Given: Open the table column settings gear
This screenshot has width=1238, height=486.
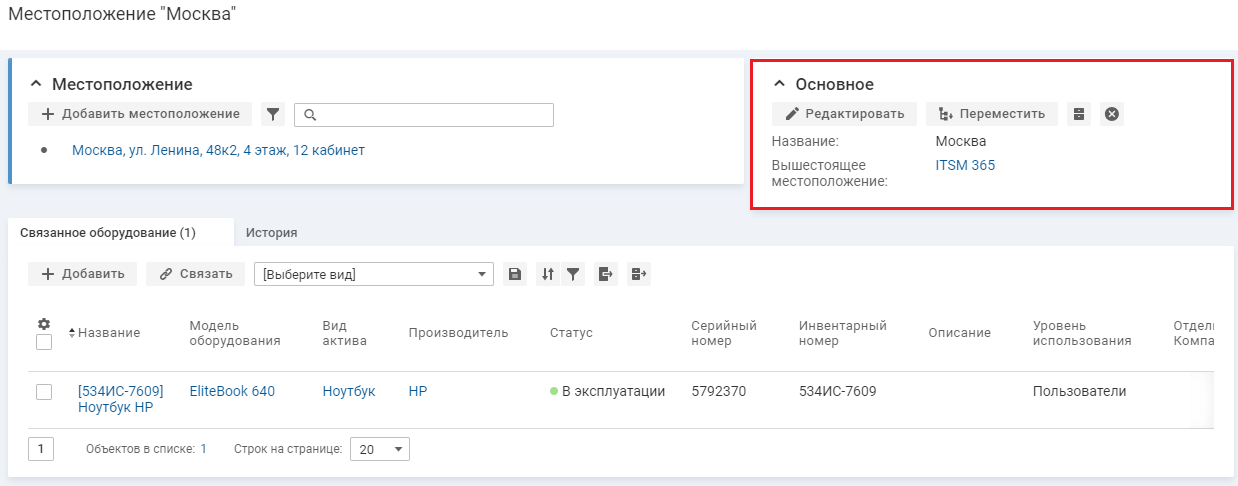Looking at the screenshot, I should (x=44, y=324).
